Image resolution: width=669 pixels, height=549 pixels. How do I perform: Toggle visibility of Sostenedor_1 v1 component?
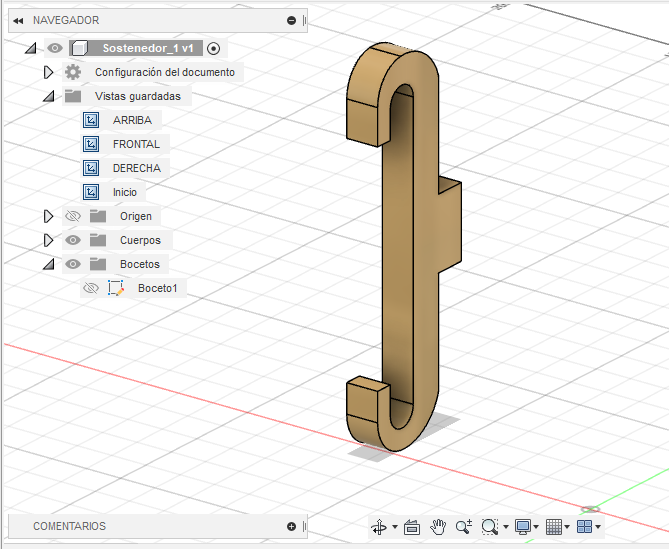pos(55,48)
